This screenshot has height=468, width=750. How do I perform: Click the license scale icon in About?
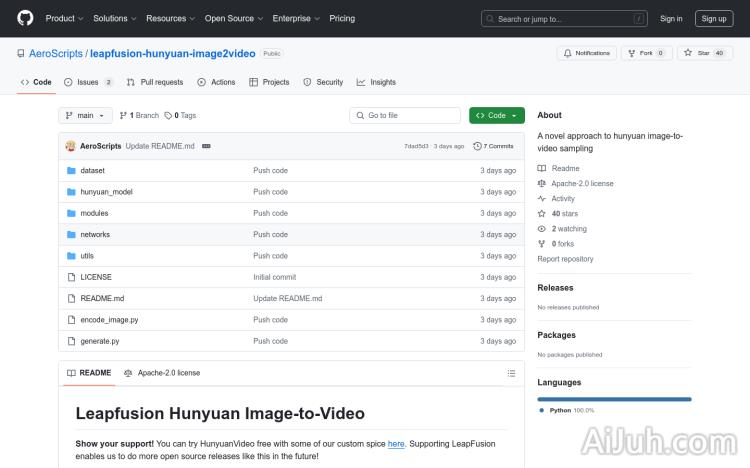(x=541, y=183)
